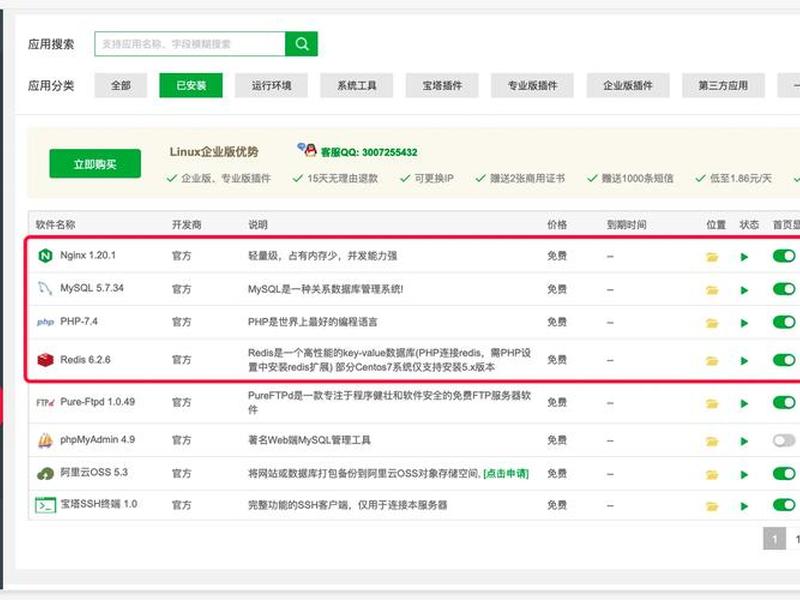Click the green search magnifier button
Image resolution: width=800 pixels, height=600 pixels.
301,44
